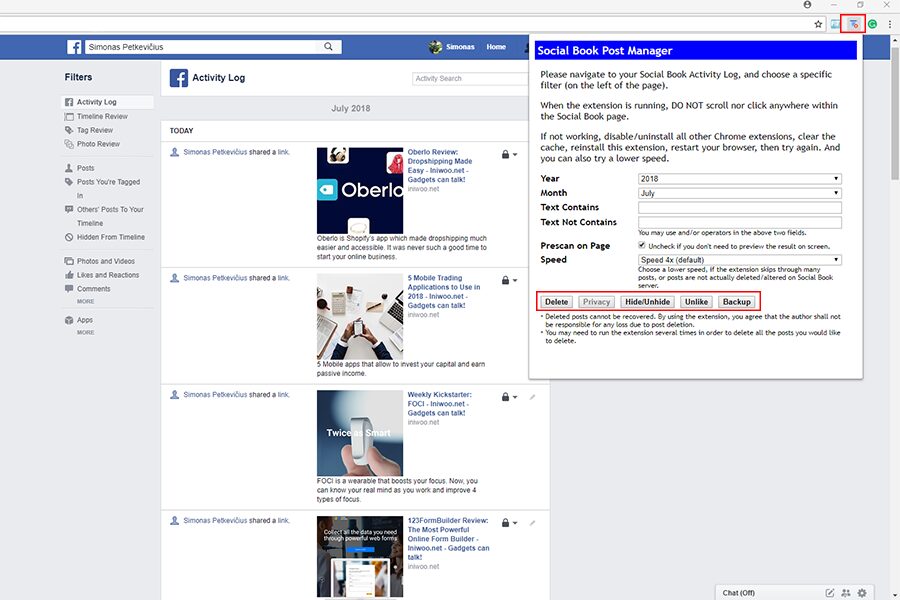This screenshot has width=900, height=600.
Task: Click the edit pencil icon on FOCI post
Action: (x=533, y=397)
